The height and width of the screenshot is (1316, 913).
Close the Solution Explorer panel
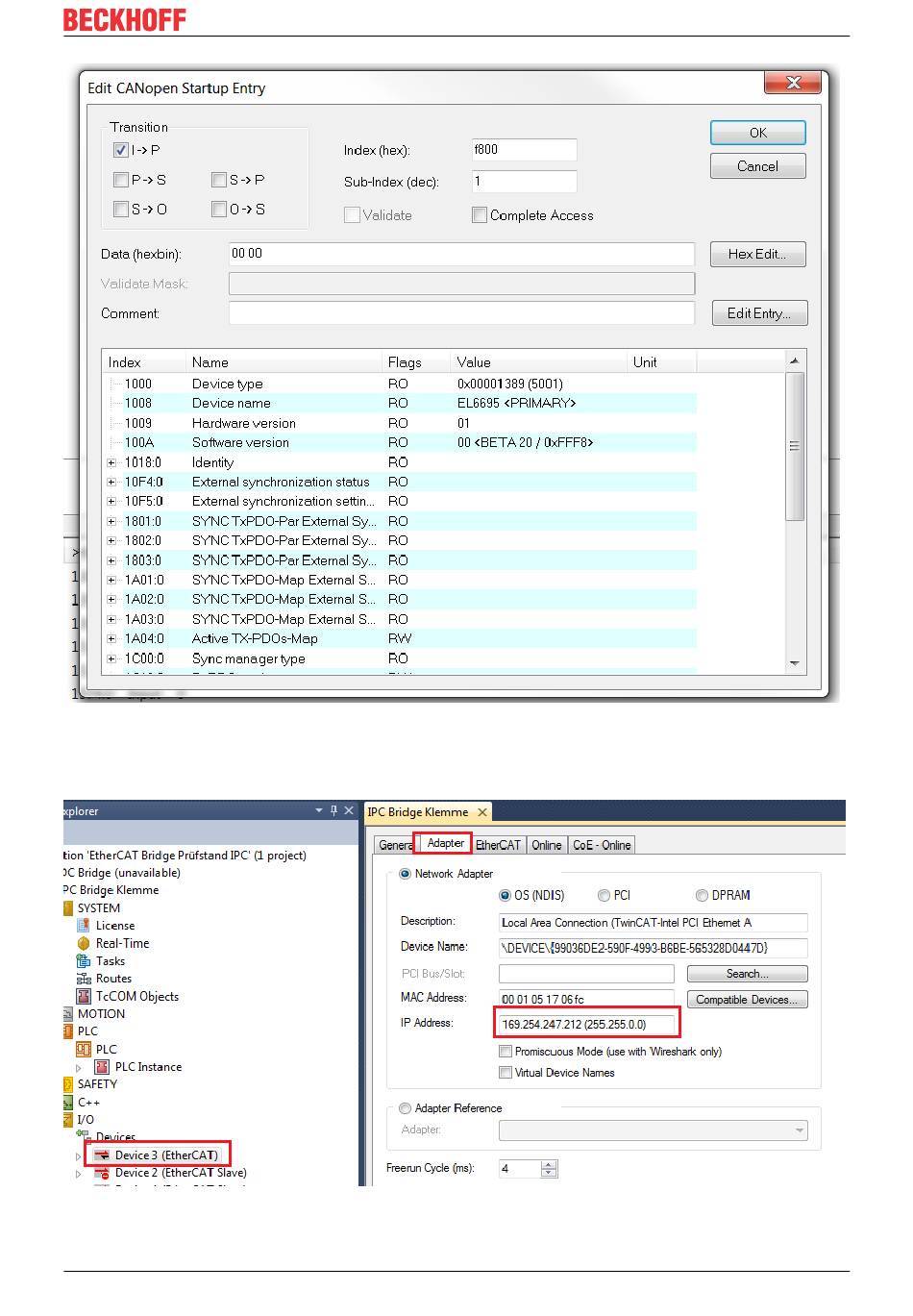click(x=349, y=811)
